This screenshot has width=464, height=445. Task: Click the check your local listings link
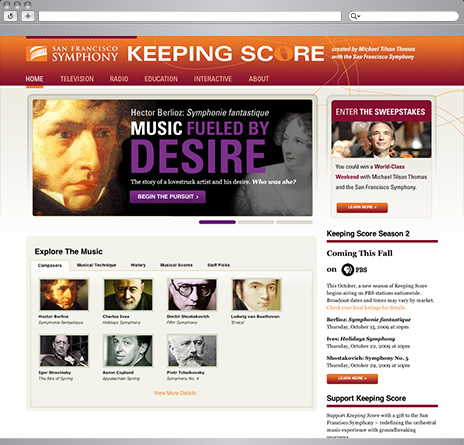[x=366, y=308]
